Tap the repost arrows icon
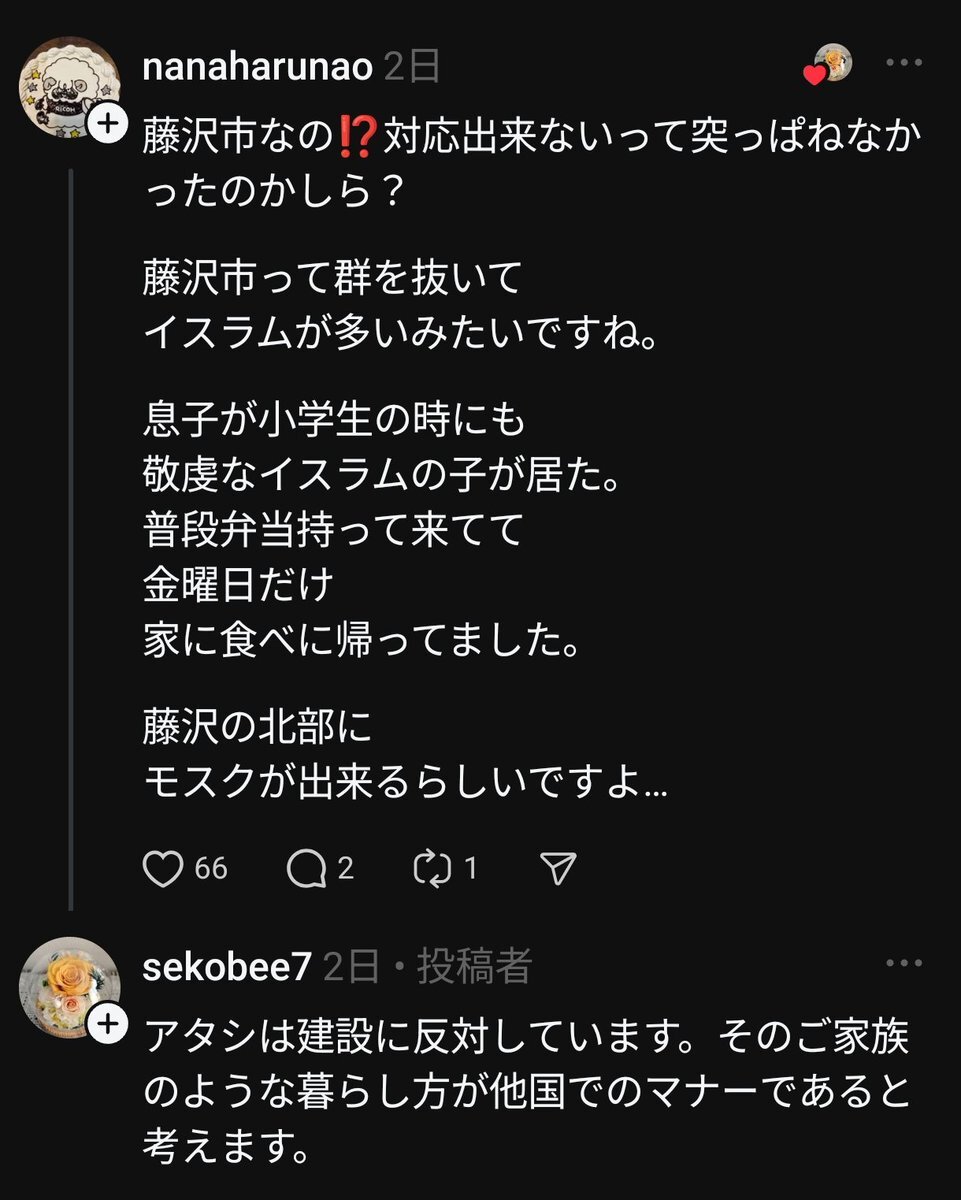Viewport: 961px width, 1200px height. click(x=433, y=869)
